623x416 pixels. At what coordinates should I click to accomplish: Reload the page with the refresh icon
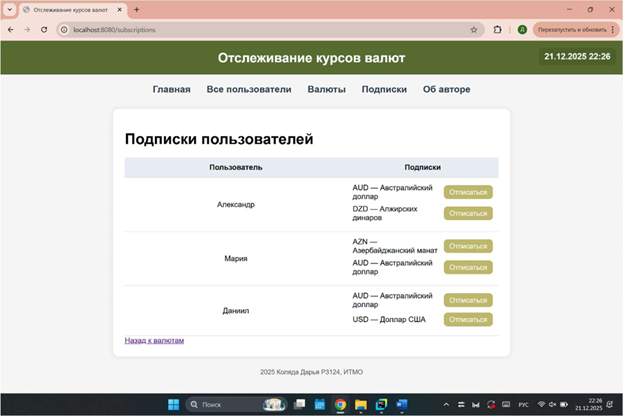(44, 29)
